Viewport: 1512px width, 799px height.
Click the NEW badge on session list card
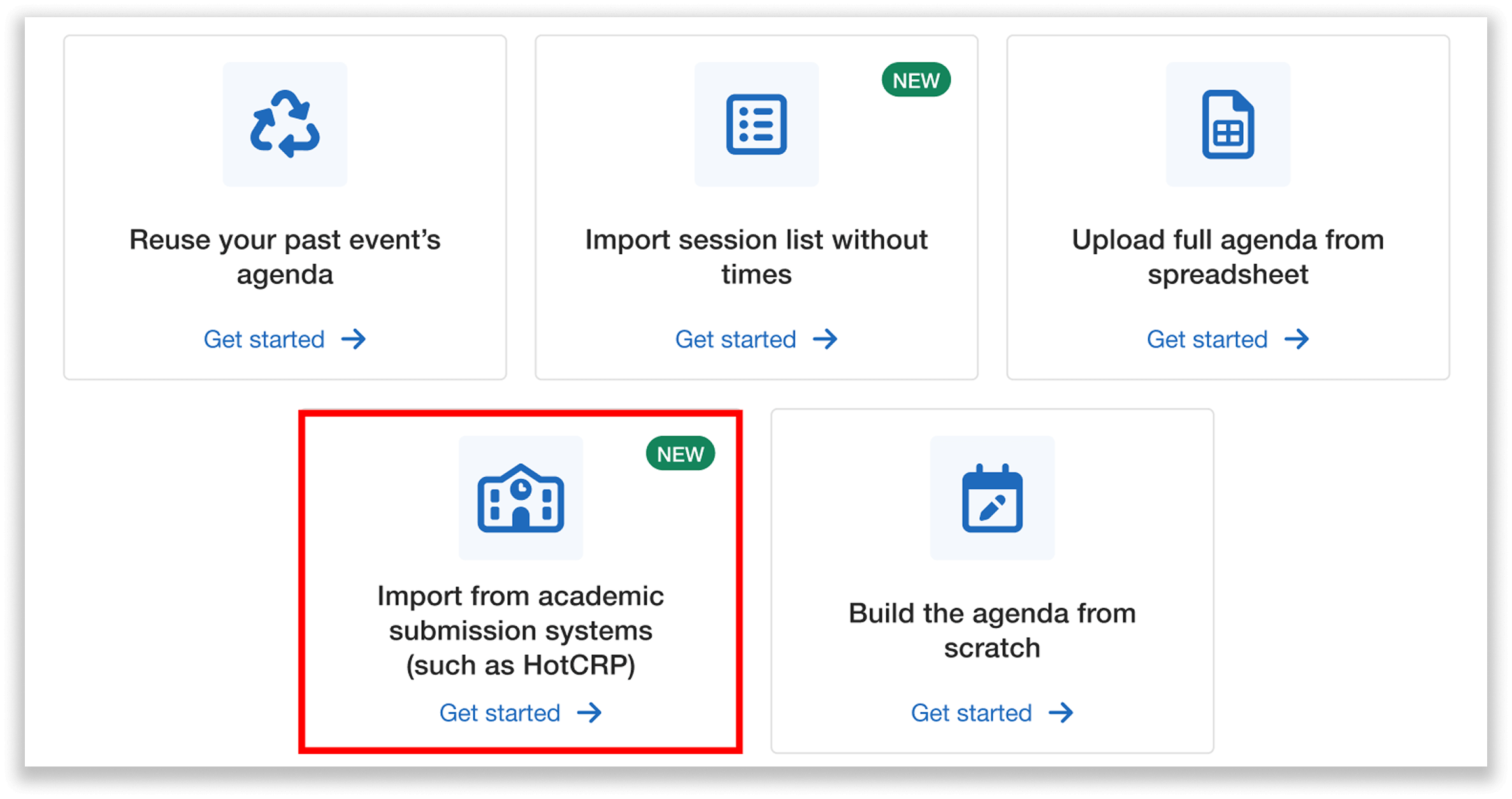916,80
